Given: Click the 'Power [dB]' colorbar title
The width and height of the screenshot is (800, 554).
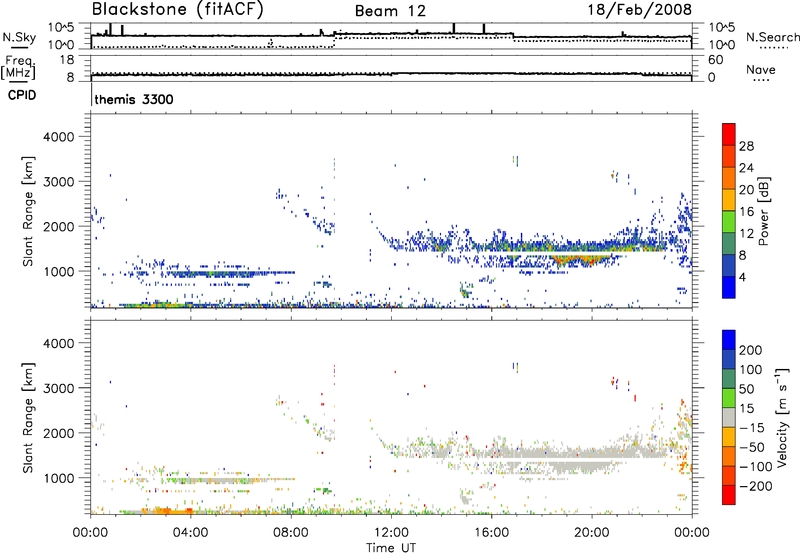Looking at the screenshot, I should point(763,211).
